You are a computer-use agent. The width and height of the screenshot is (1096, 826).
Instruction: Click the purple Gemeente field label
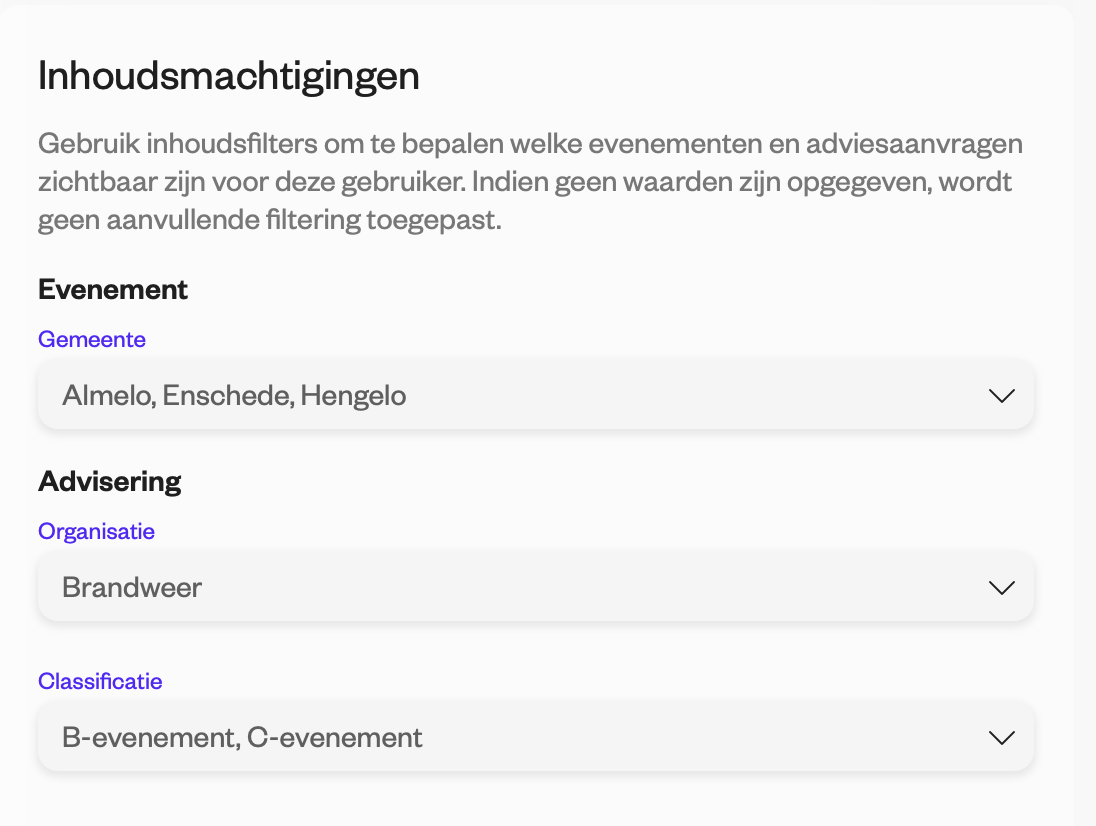(92, 339)
